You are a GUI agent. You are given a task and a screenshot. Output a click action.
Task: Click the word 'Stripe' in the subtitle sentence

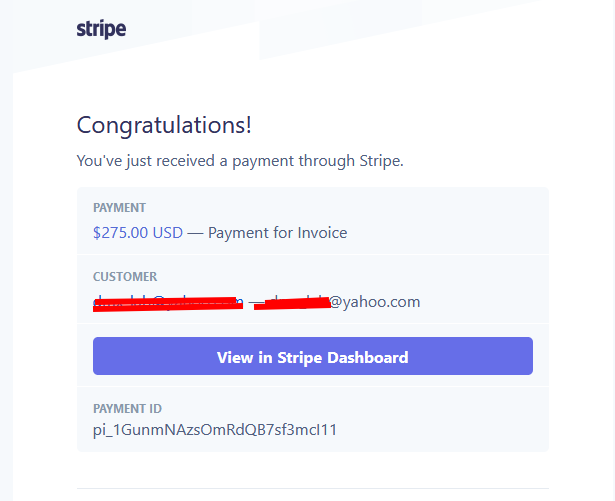click(x=380, y=161)
